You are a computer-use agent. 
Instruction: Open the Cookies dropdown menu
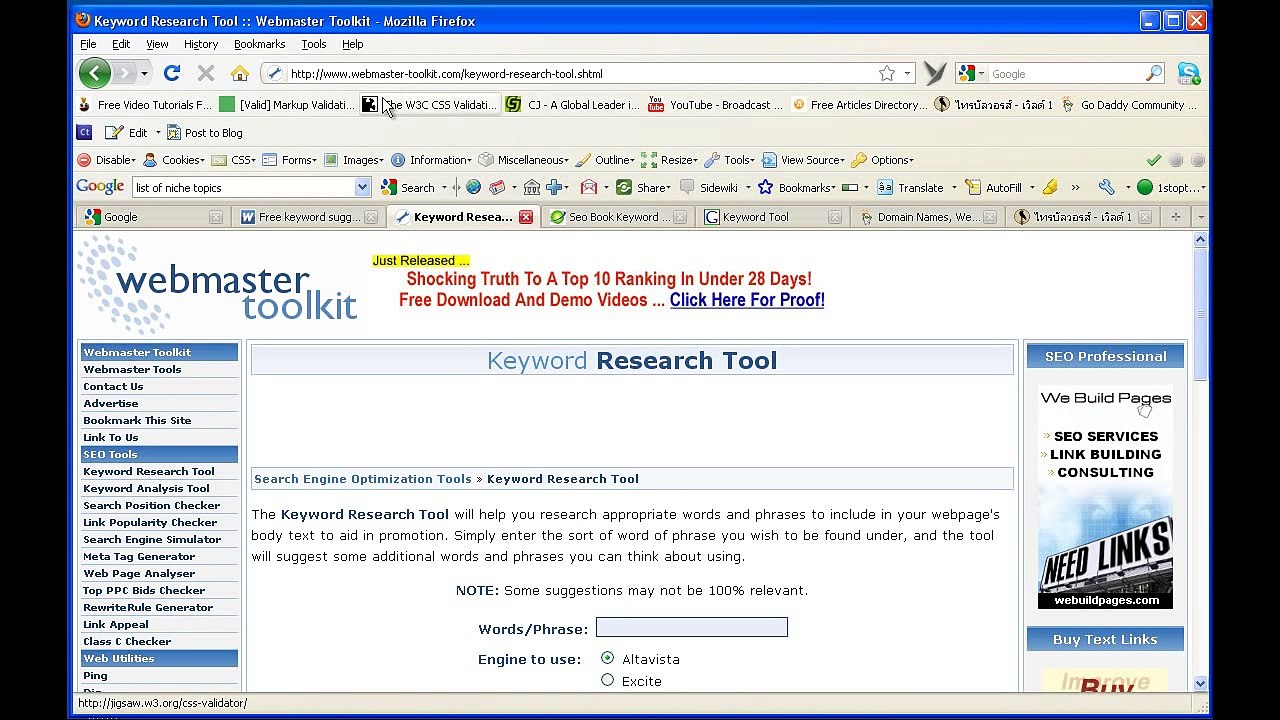click(x=174, y=160)
